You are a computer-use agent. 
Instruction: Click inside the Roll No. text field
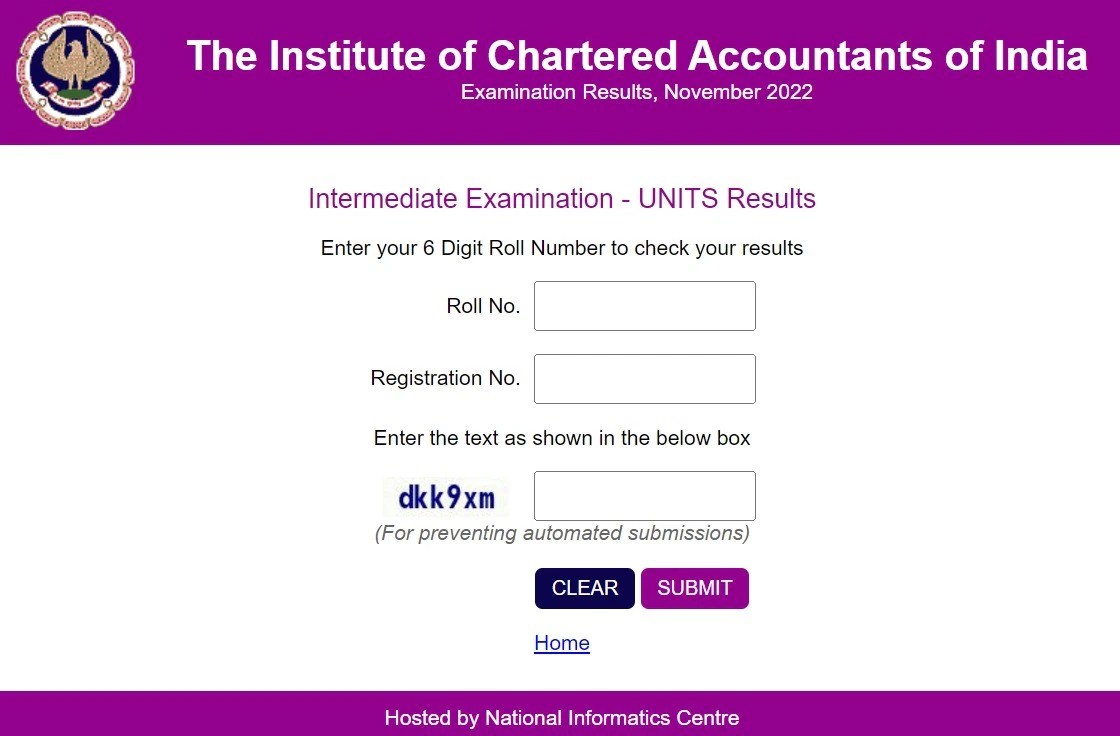pos(644,306)
